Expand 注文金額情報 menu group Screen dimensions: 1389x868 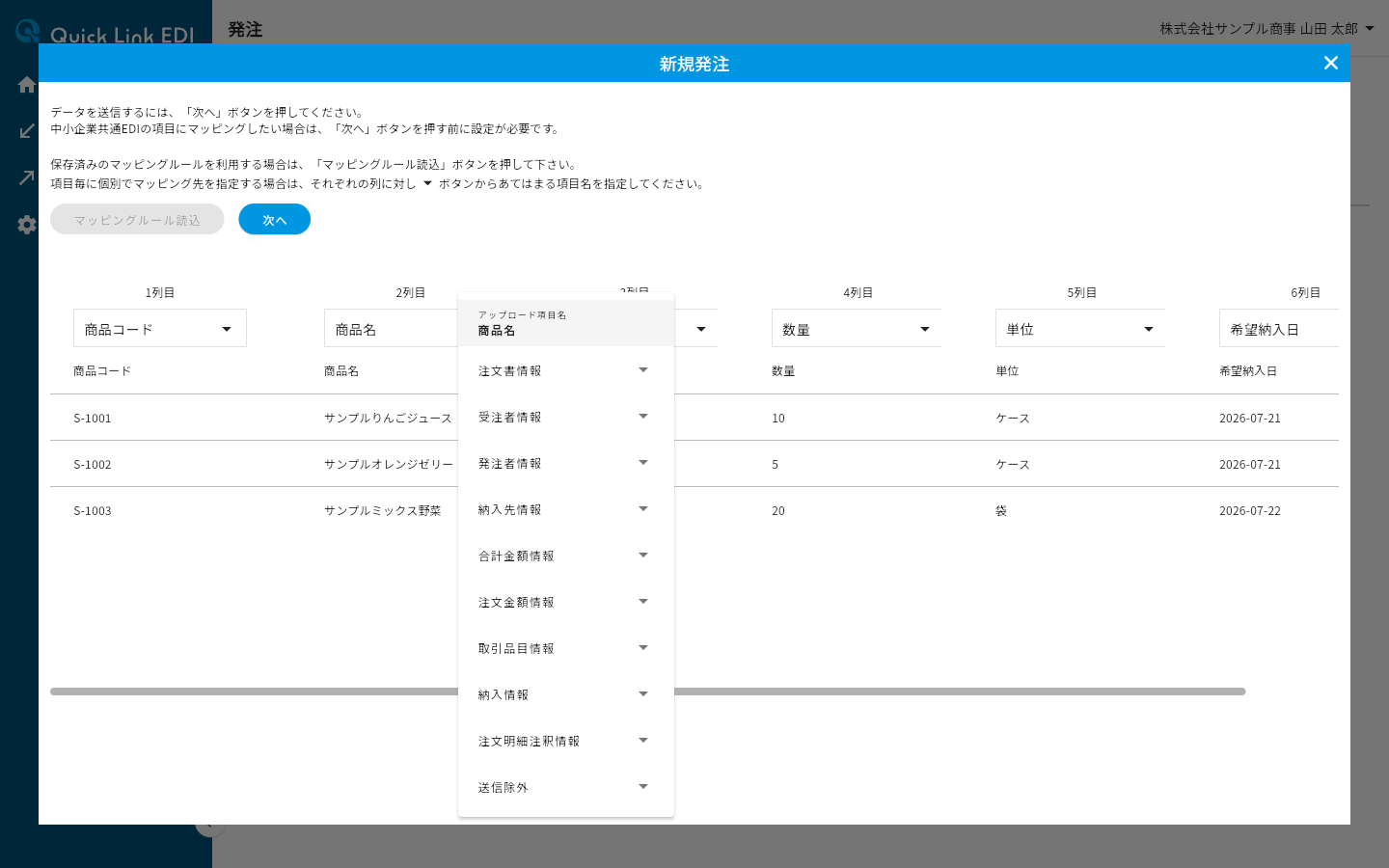[x=566, y=602]
